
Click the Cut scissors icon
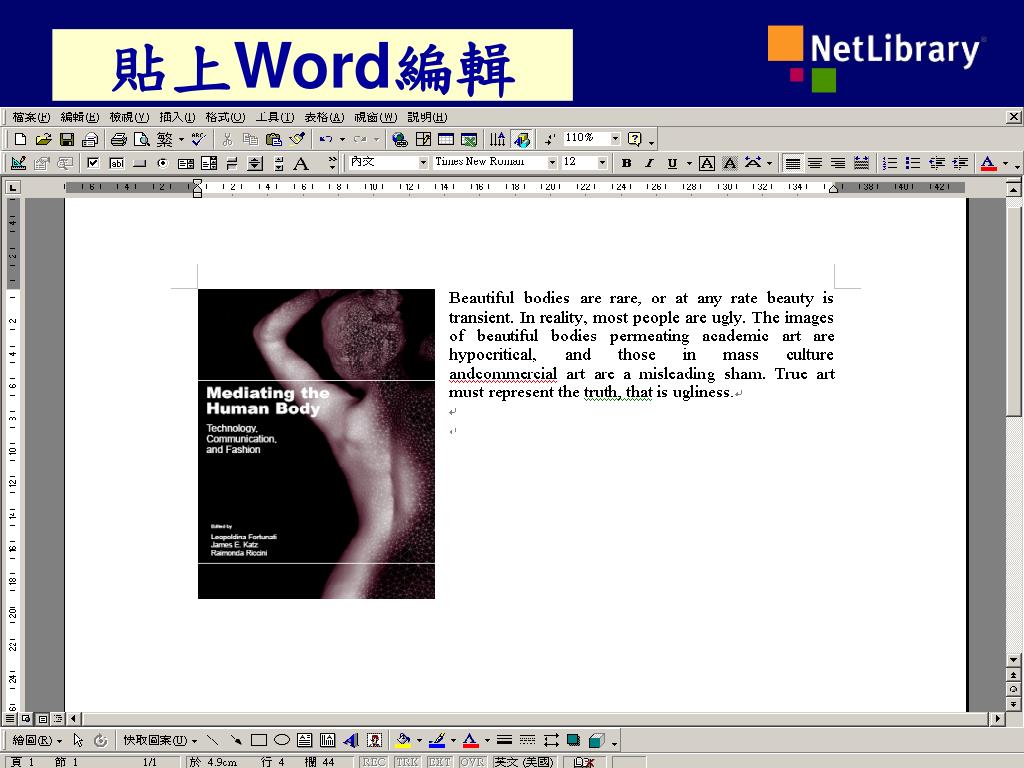tap(227, 139)
